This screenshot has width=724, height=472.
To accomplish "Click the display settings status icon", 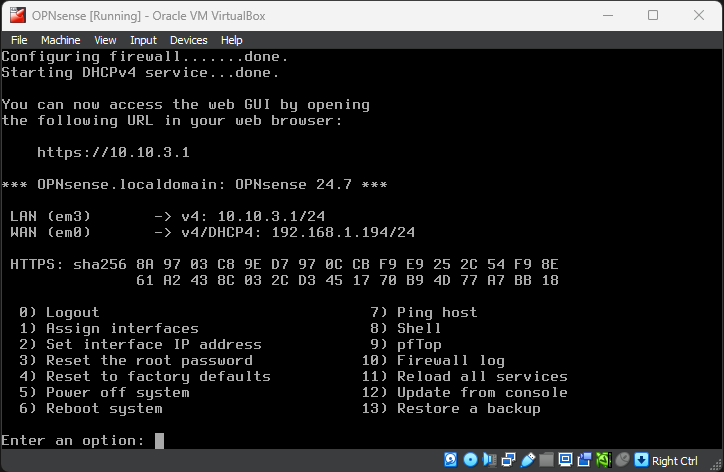I will 565,460.
